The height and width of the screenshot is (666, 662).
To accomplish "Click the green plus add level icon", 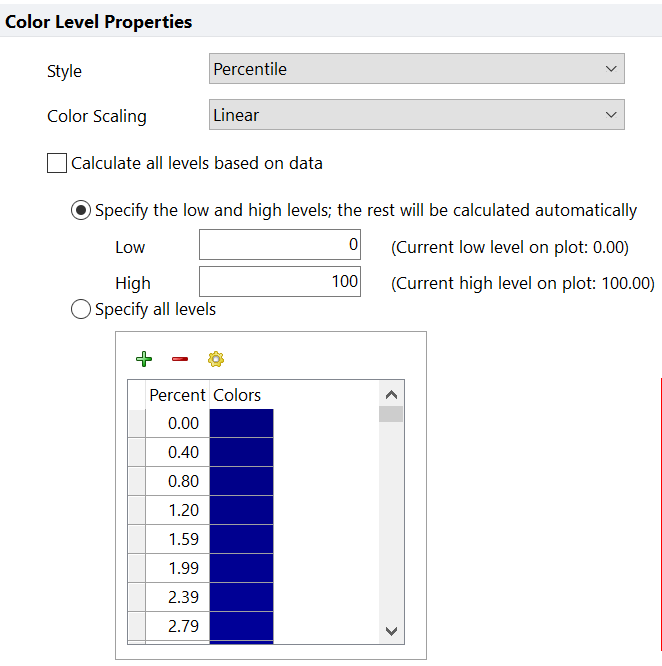I will point(143,359).
